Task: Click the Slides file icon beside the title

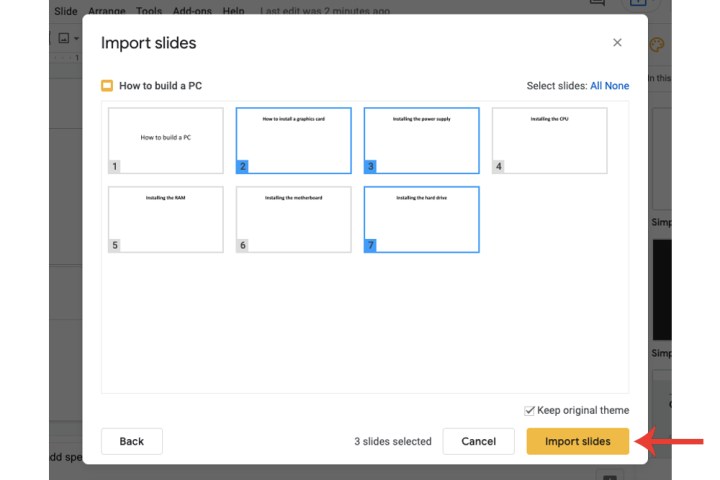Action: pyautogui.click(x=107, y=86)
